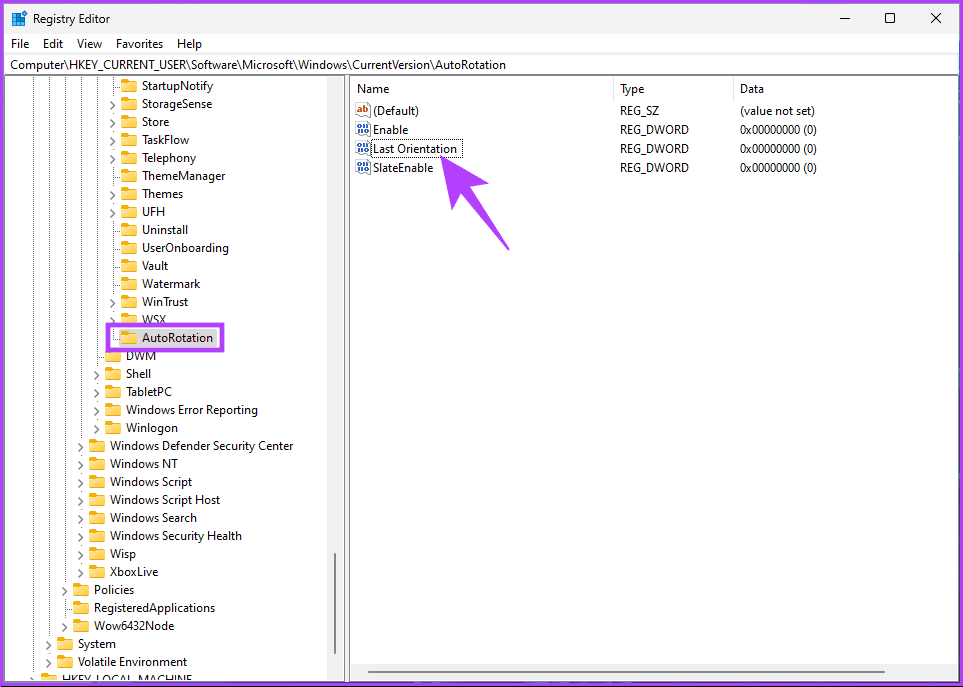Image resolution: width=963 pixels, height=687 pixels.
Task: Click the Last Orientation DWORD value icon
Action: click(363, 149)
